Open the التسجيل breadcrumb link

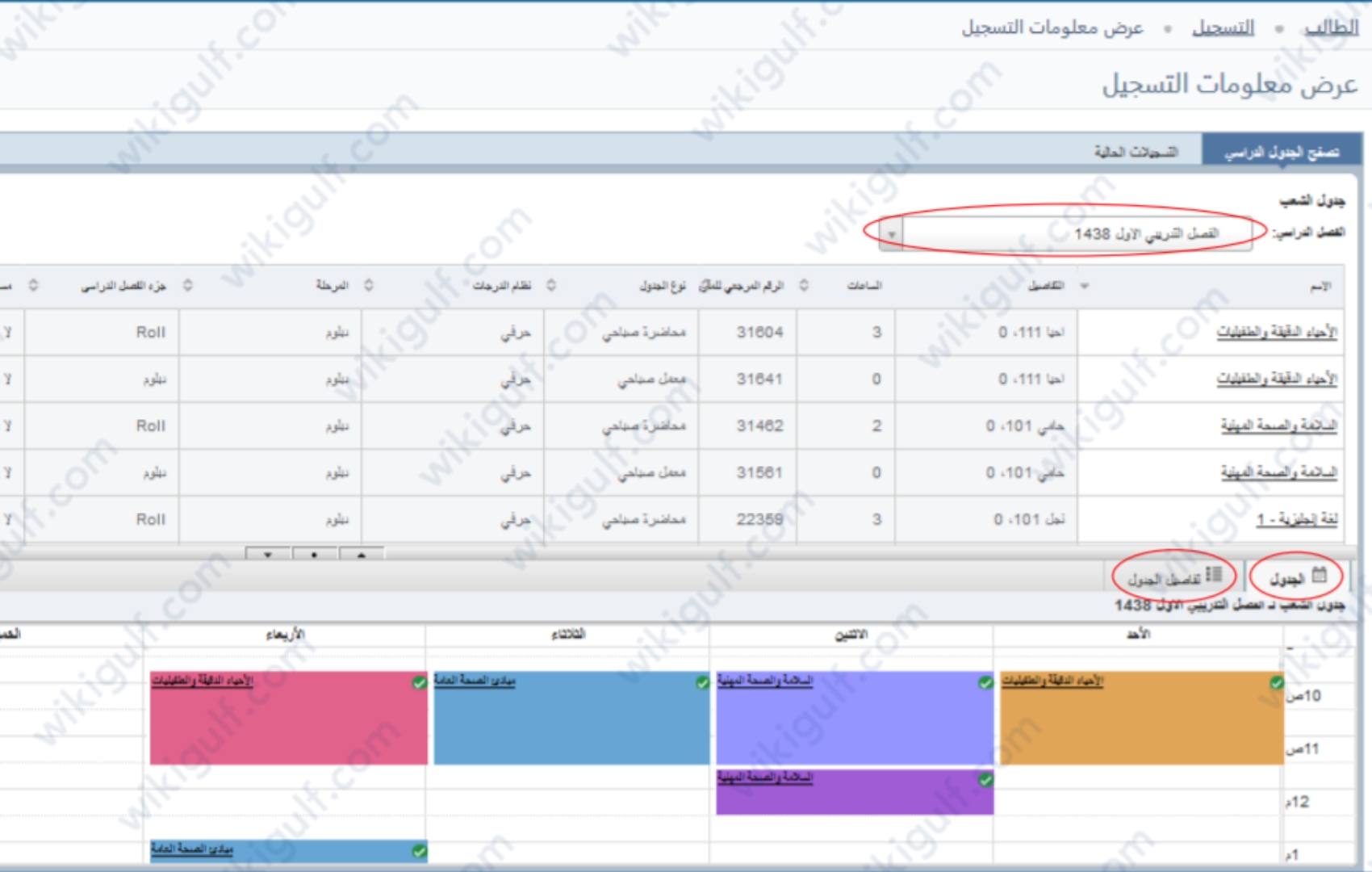click(1224, 27)
